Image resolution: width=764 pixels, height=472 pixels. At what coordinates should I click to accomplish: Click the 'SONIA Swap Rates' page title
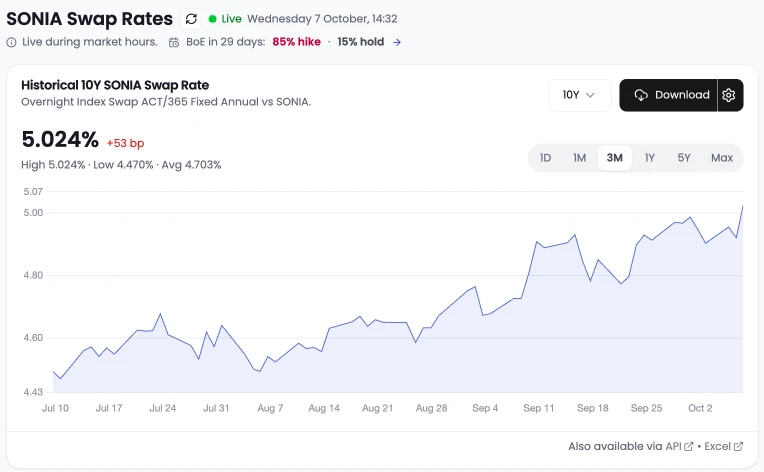(90, 19)
